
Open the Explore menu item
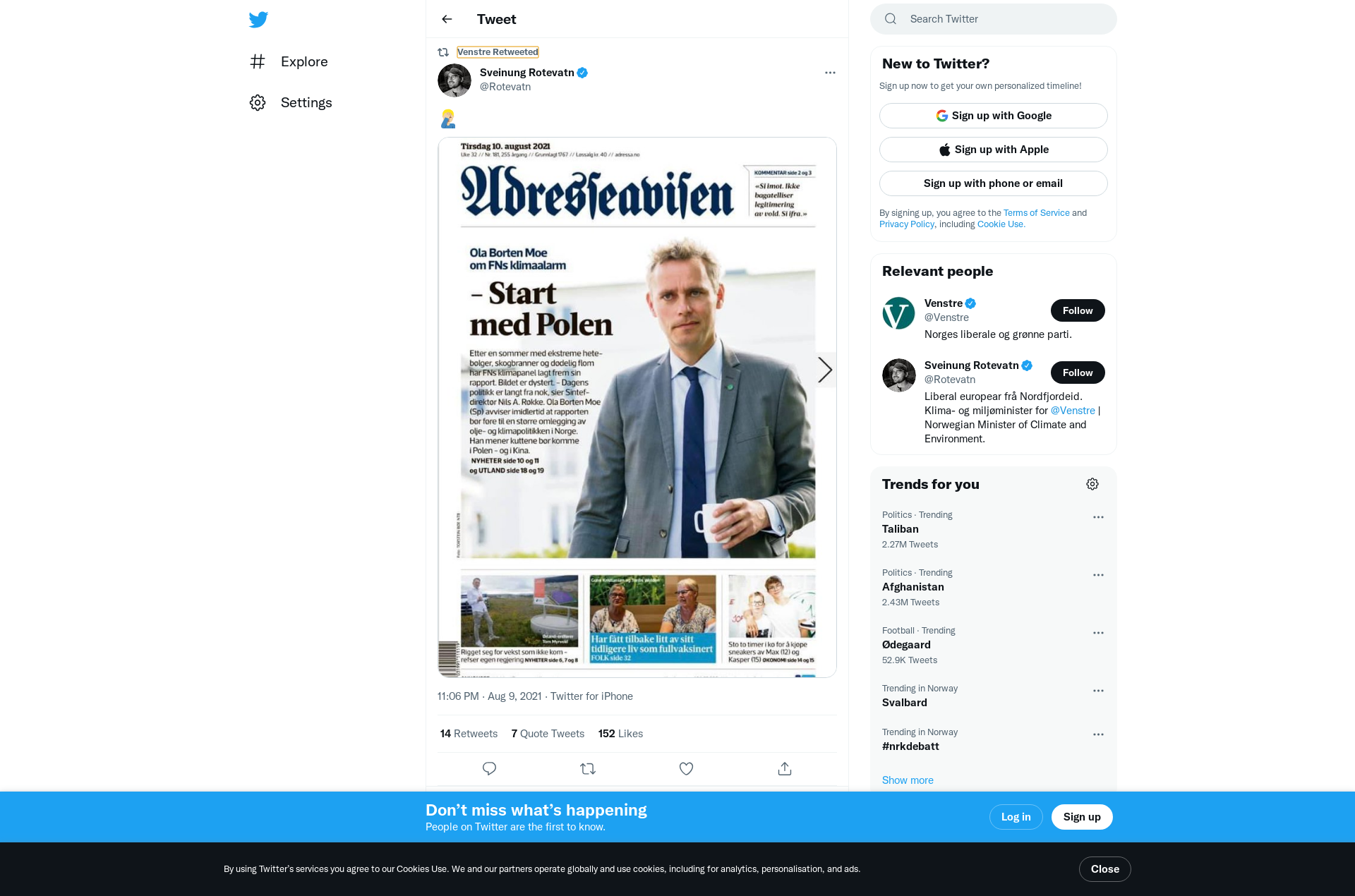[x=289, y=61]
